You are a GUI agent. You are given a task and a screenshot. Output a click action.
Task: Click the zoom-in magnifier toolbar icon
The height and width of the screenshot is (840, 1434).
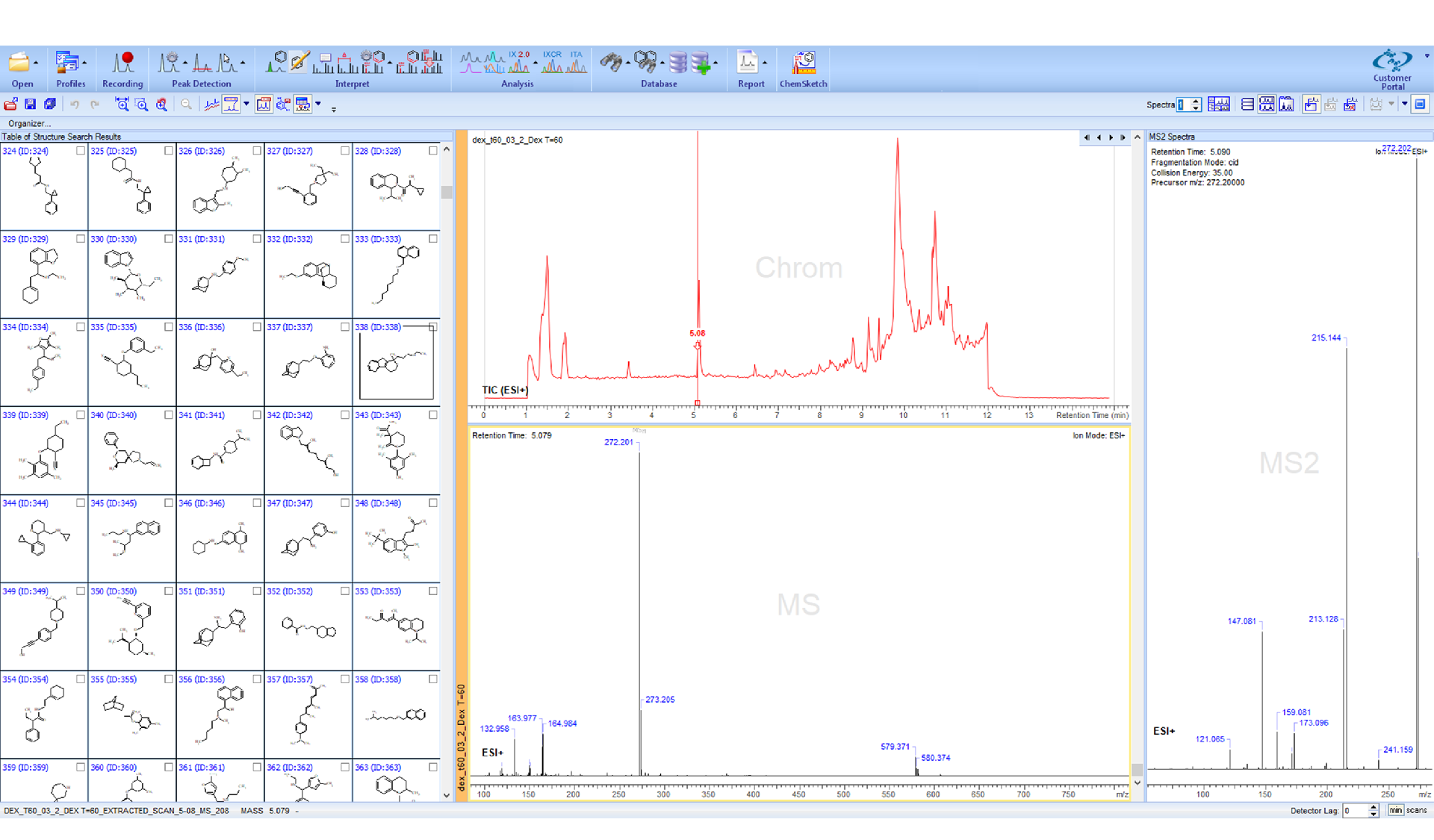pyautogui.click(x=142, y=105)
